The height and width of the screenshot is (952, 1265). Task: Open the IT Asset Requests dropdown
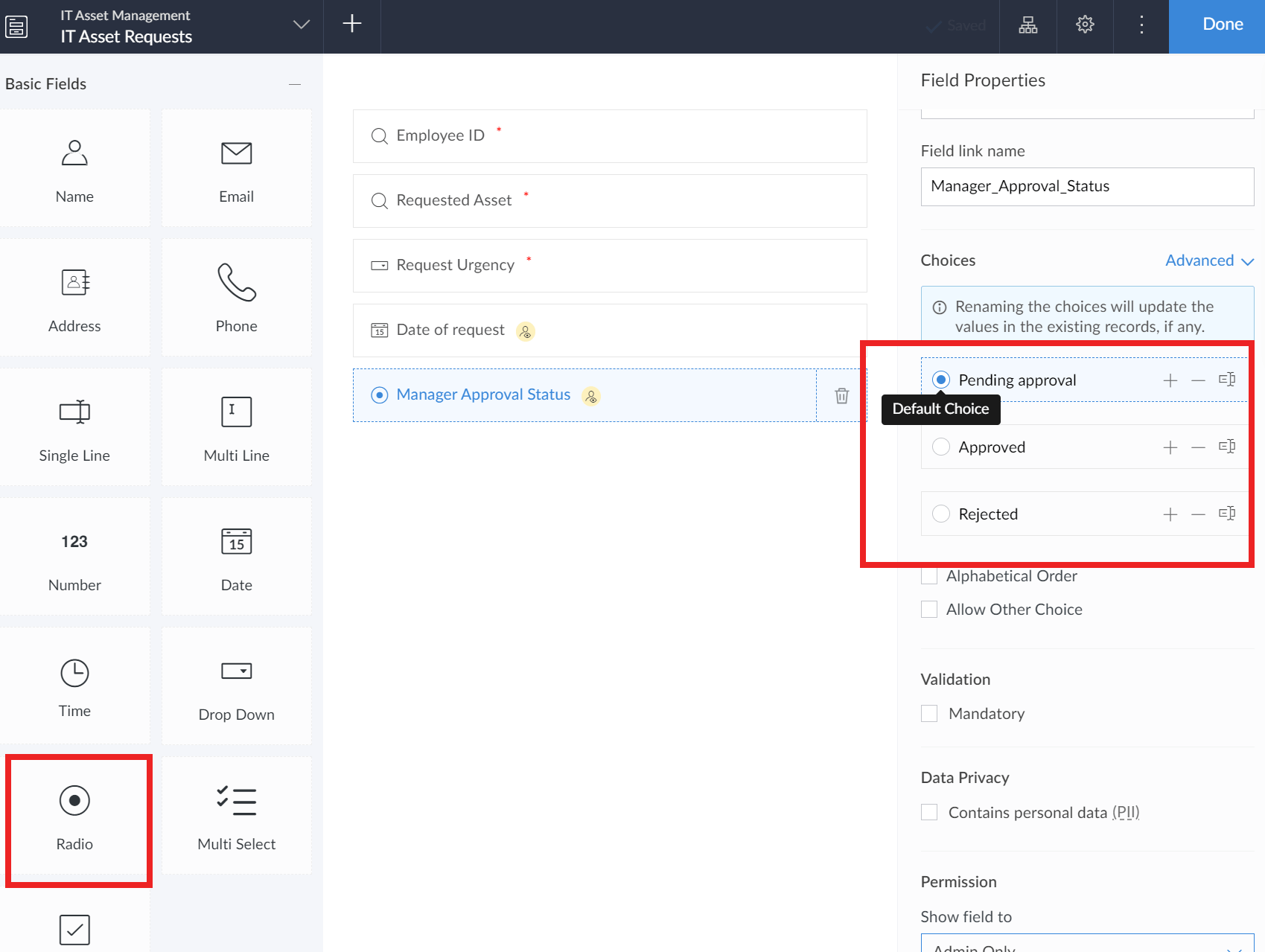(x=301, y=25)
